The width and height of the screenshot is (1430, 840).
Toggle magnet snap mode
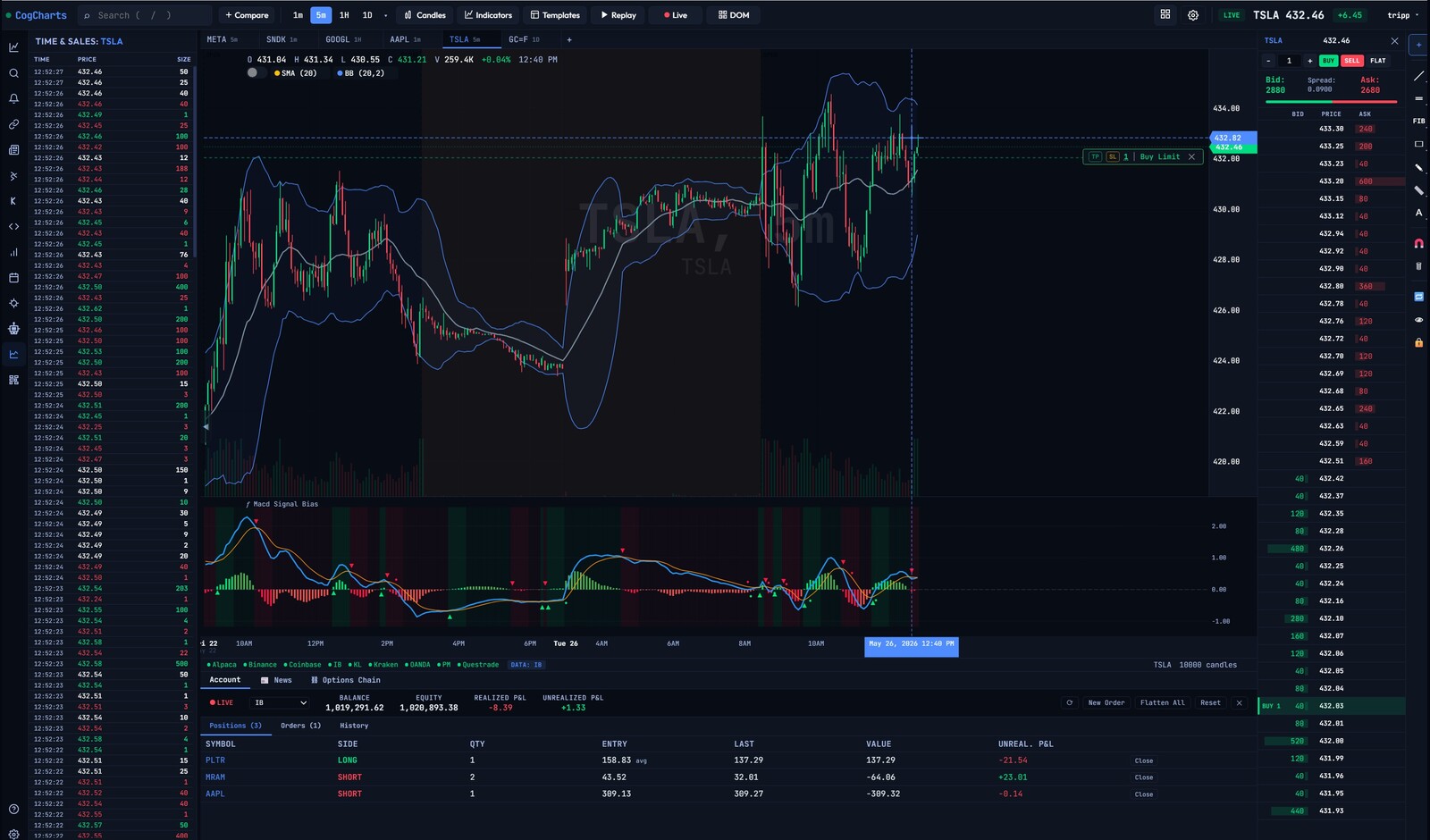(1418, 243)
